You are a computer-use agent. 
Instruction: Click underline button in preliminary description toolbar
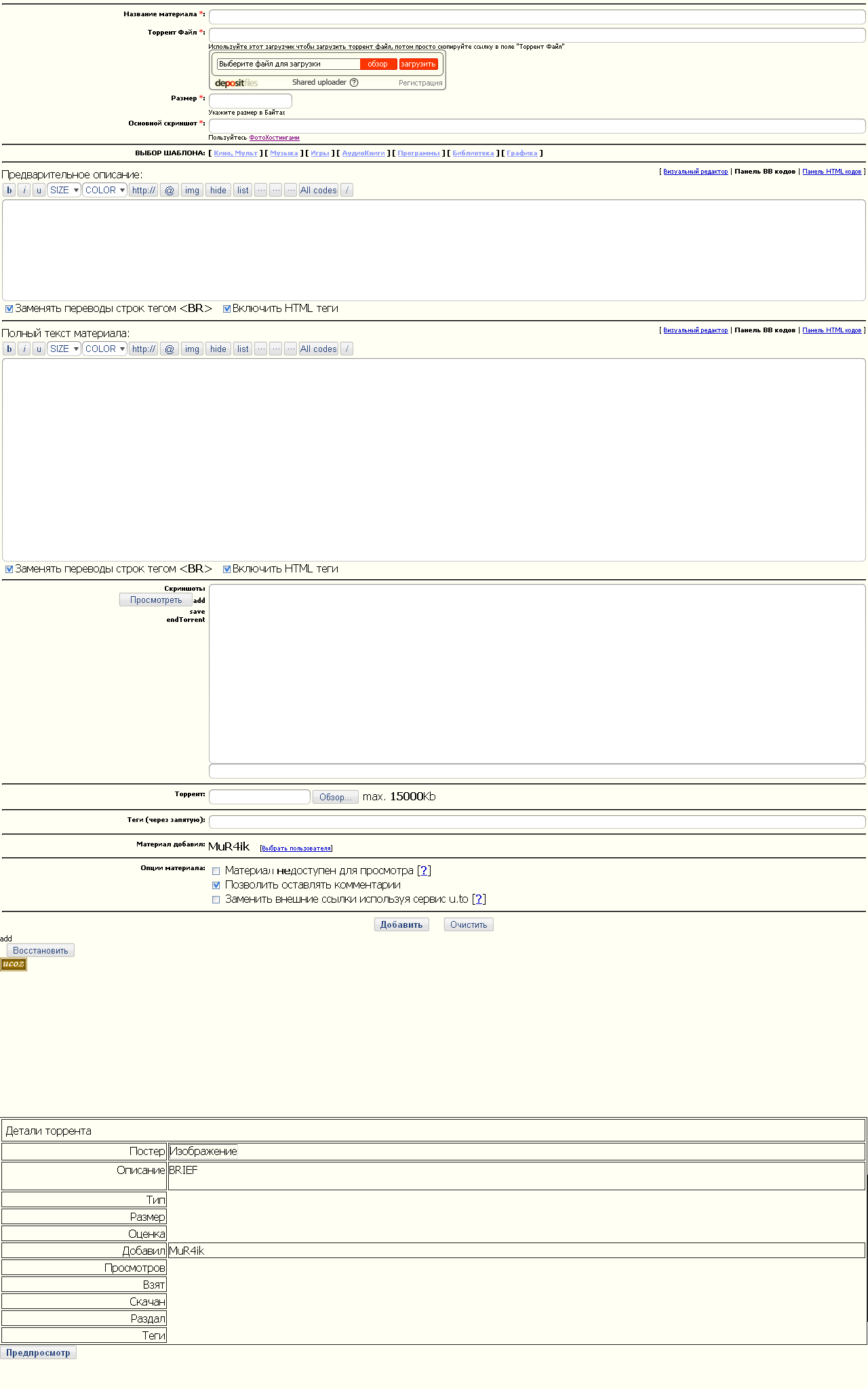[x=39, y=191]
